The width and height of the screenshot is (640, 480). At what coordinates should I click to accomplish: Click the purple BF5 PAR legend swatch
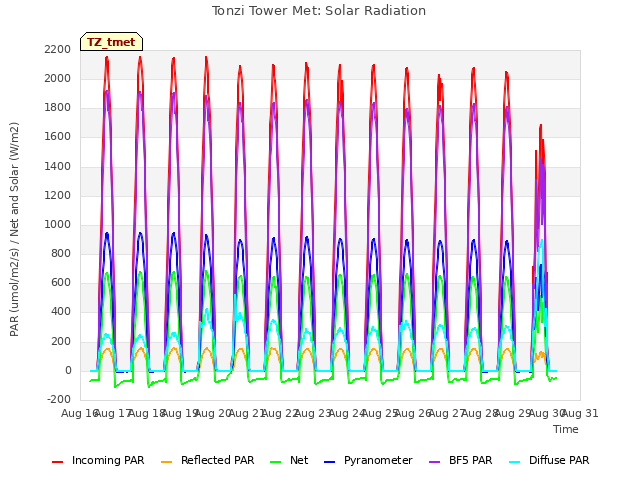[435, 462]
